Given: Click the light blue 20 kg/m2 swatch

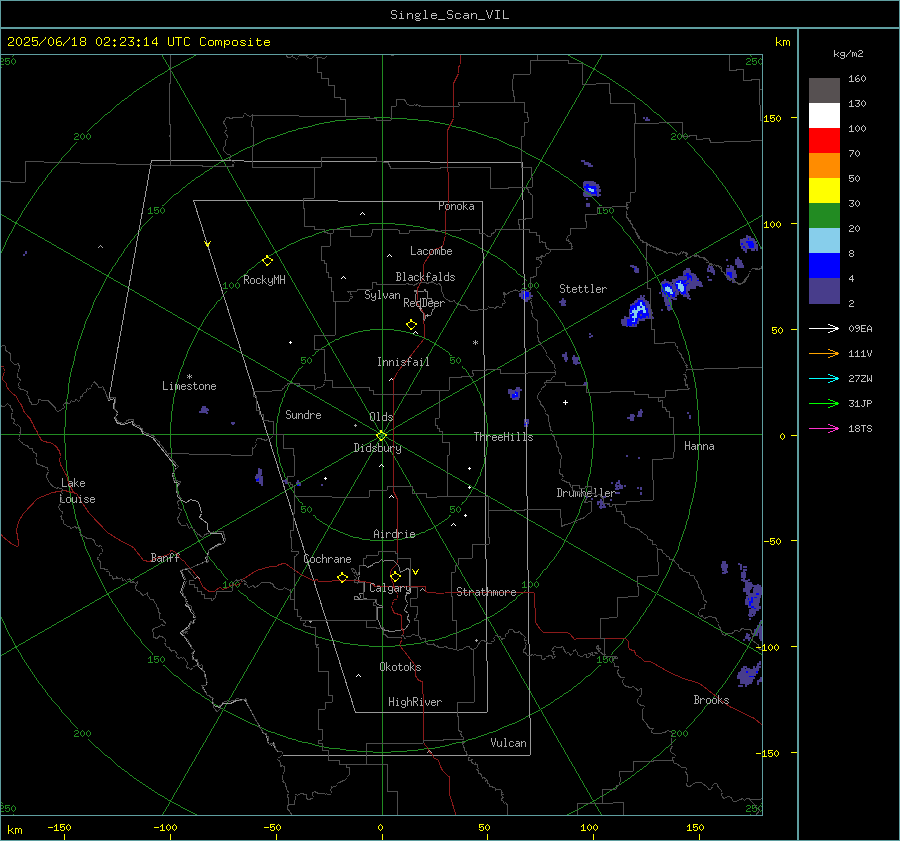Looking at the screenshot, I should (x=824, y=241).
